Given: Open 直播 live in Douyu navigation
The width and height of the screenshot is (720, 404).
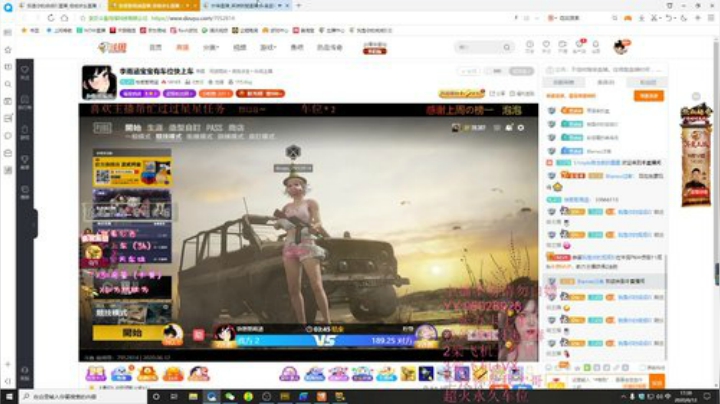Looking at the screenshot, I should [x=182, y=47].
